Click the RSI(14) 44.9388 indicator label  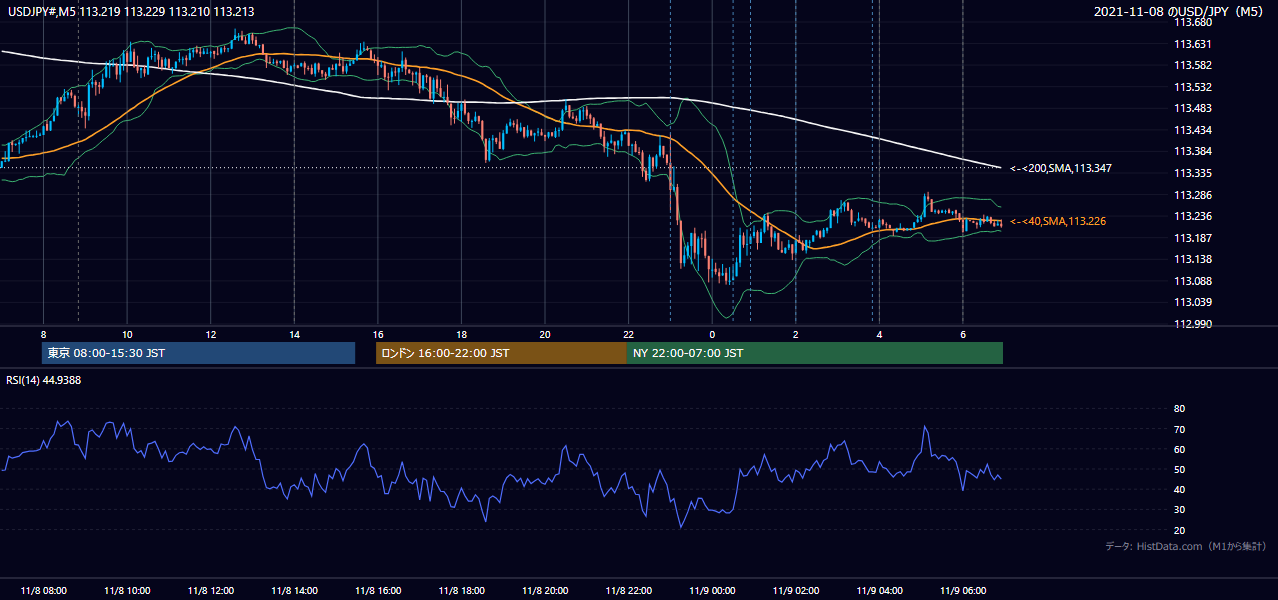coord(44,380)
